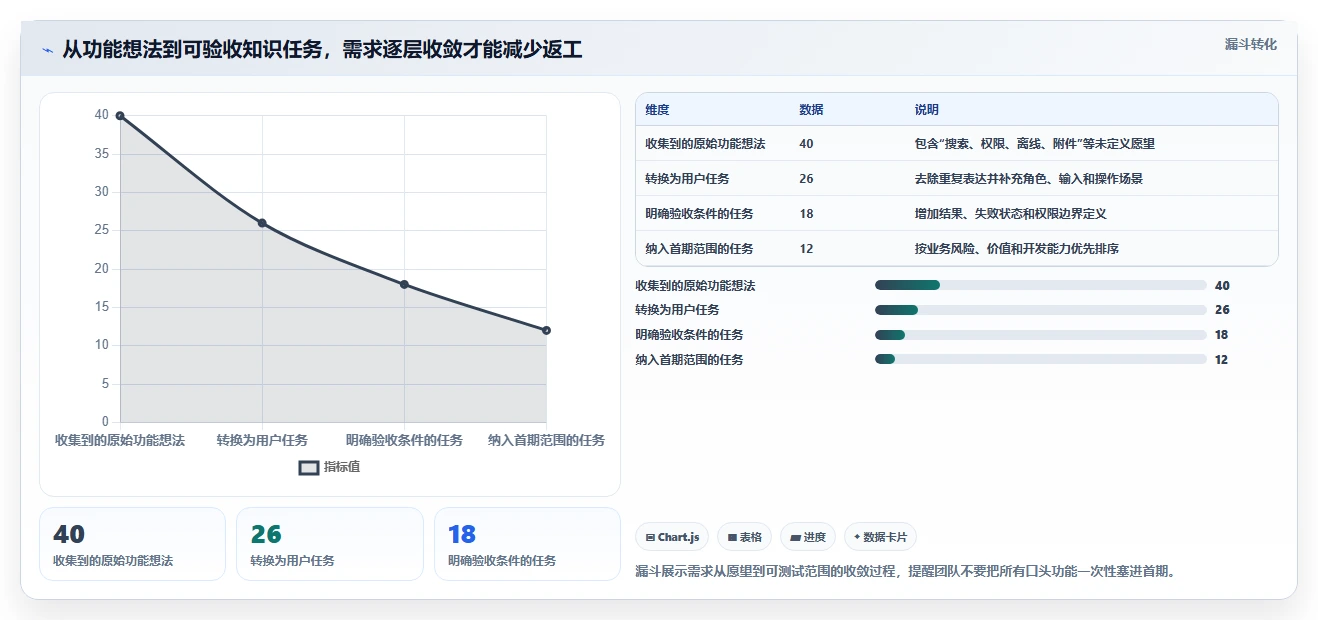Click the chart data point at value 18
1318x620 pixels.
pyautogui.click(x=404, y=284)
